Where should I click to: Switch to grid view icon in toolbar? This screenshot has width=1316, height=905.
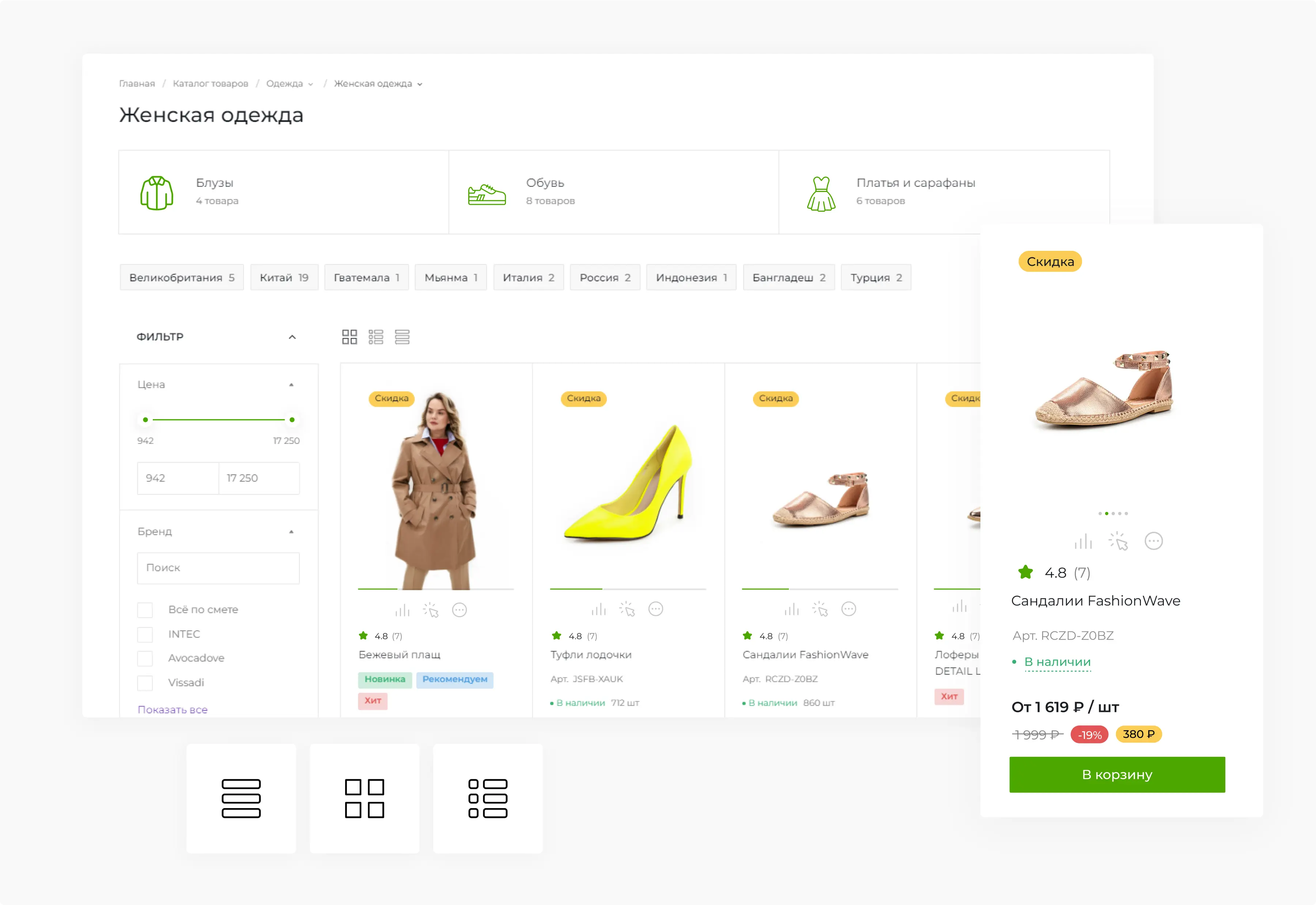349,337
